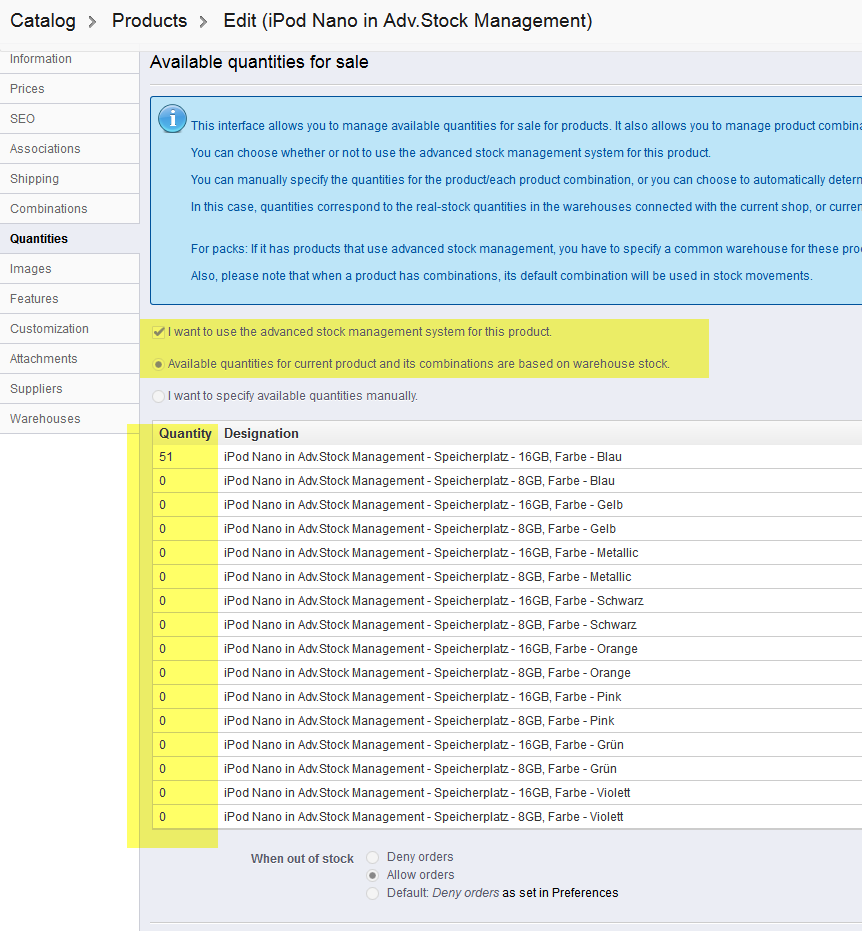Image resolution: width=862 pixels, height=931 pixels.
Task: Switch to the SEO tab
Action: [x=69, y=119]
